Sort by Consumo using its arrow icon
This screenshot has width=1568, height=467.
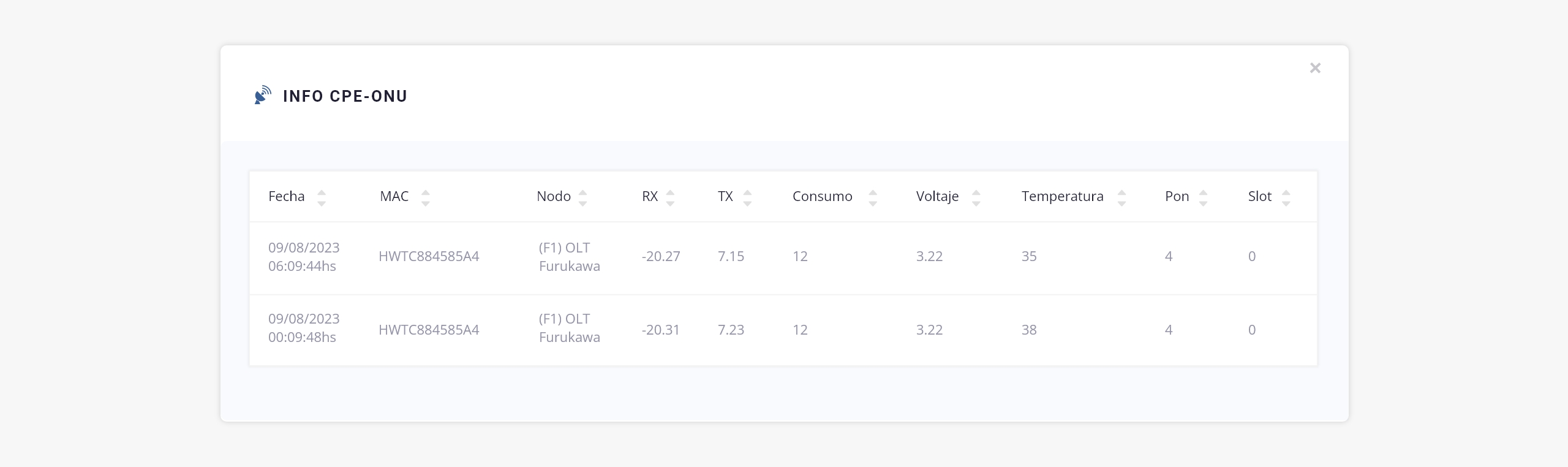873,197
